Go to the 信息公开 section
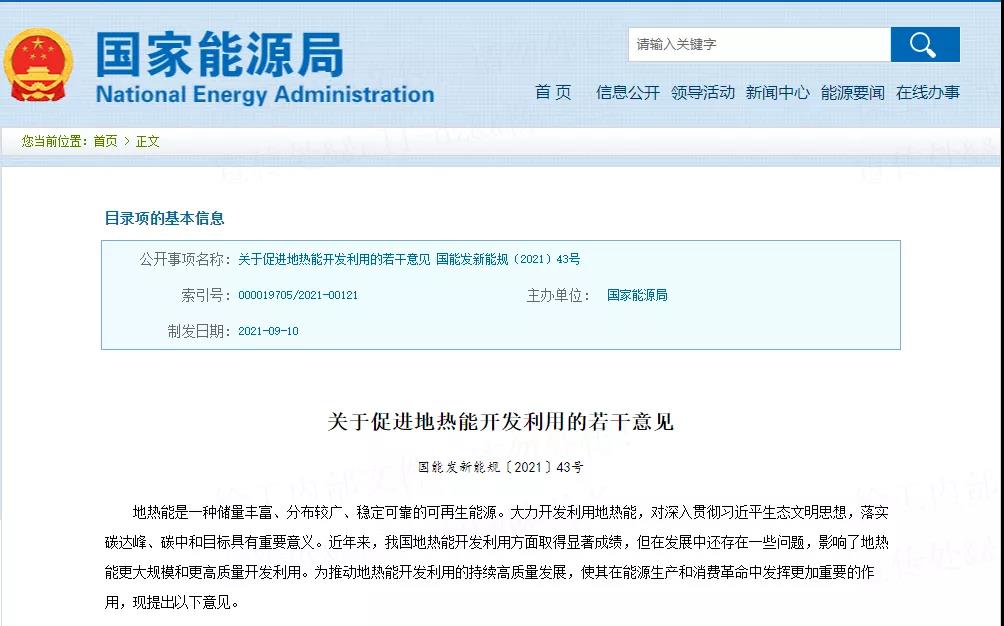 628,92
